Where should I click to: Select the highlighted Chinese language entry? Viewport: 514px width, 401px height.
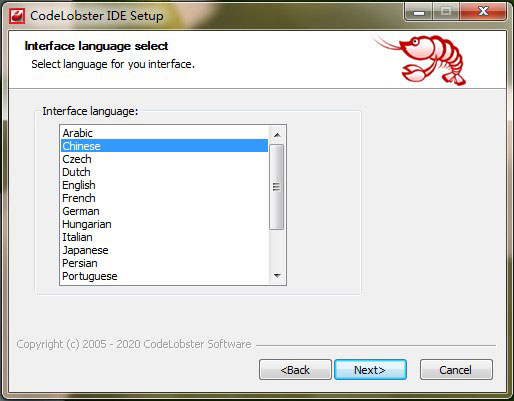pyautogui.click(x=164, y=146)
